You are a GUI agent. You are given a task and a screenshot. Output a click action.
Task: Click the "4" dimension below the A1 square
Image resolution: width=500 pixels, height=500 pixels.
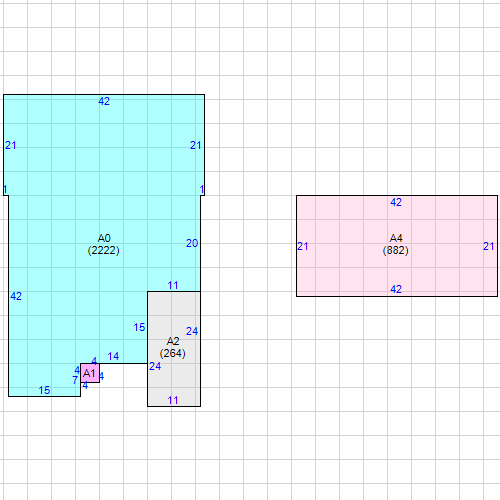click(x=85, y=386)
